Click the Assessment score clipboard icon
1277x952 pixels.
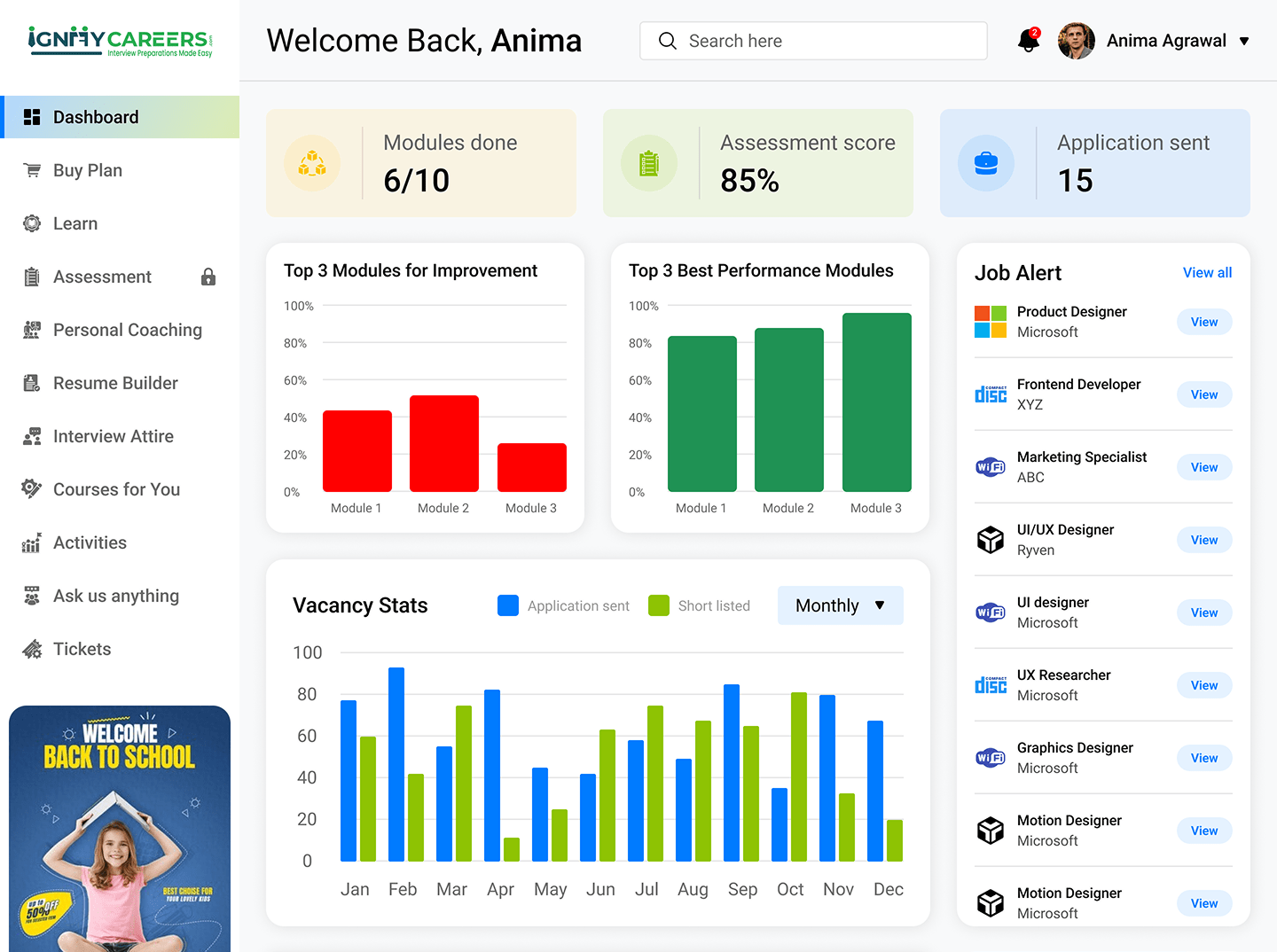[649, 163]
